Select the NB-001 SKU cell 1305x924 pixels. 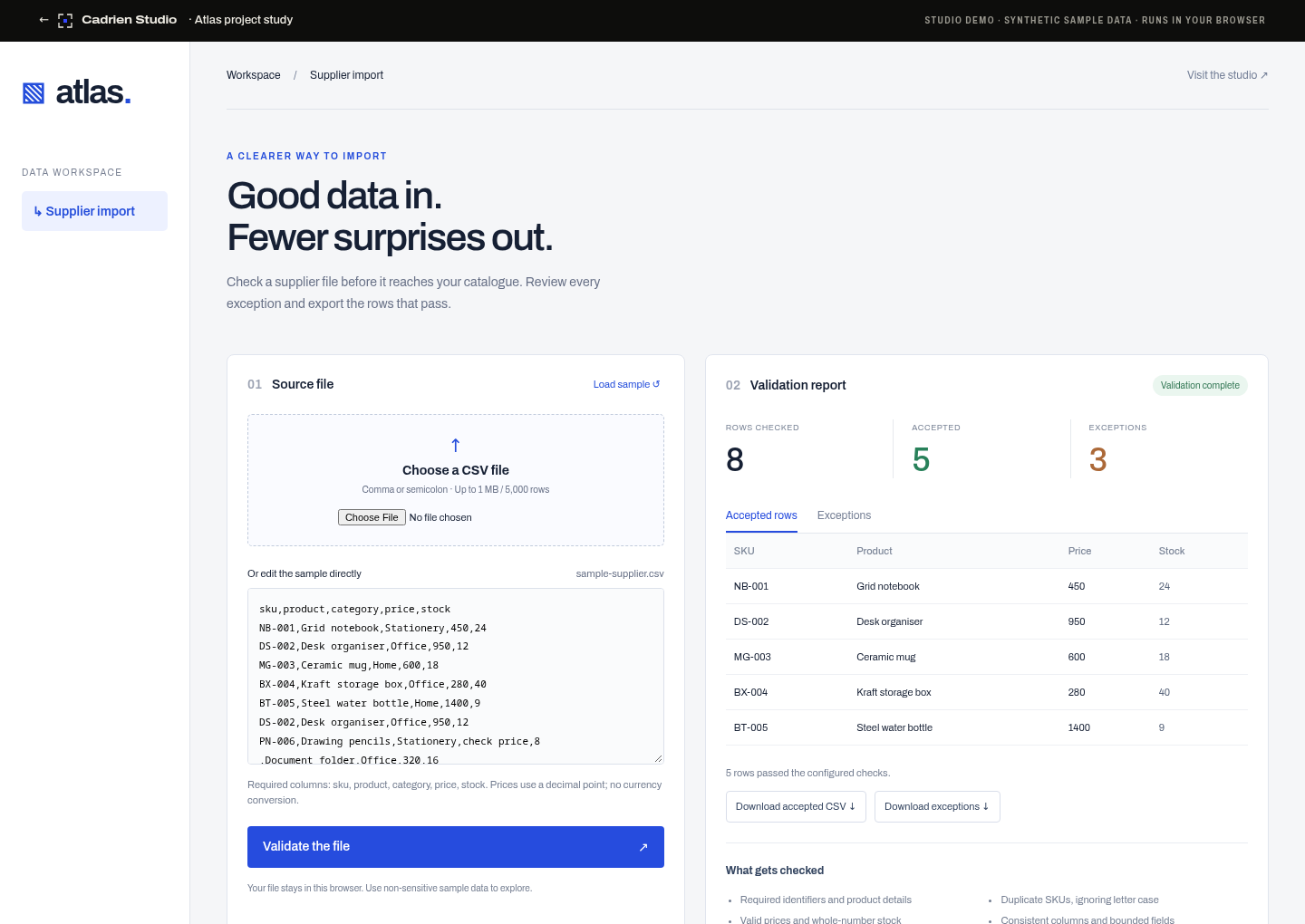[751, 586]
